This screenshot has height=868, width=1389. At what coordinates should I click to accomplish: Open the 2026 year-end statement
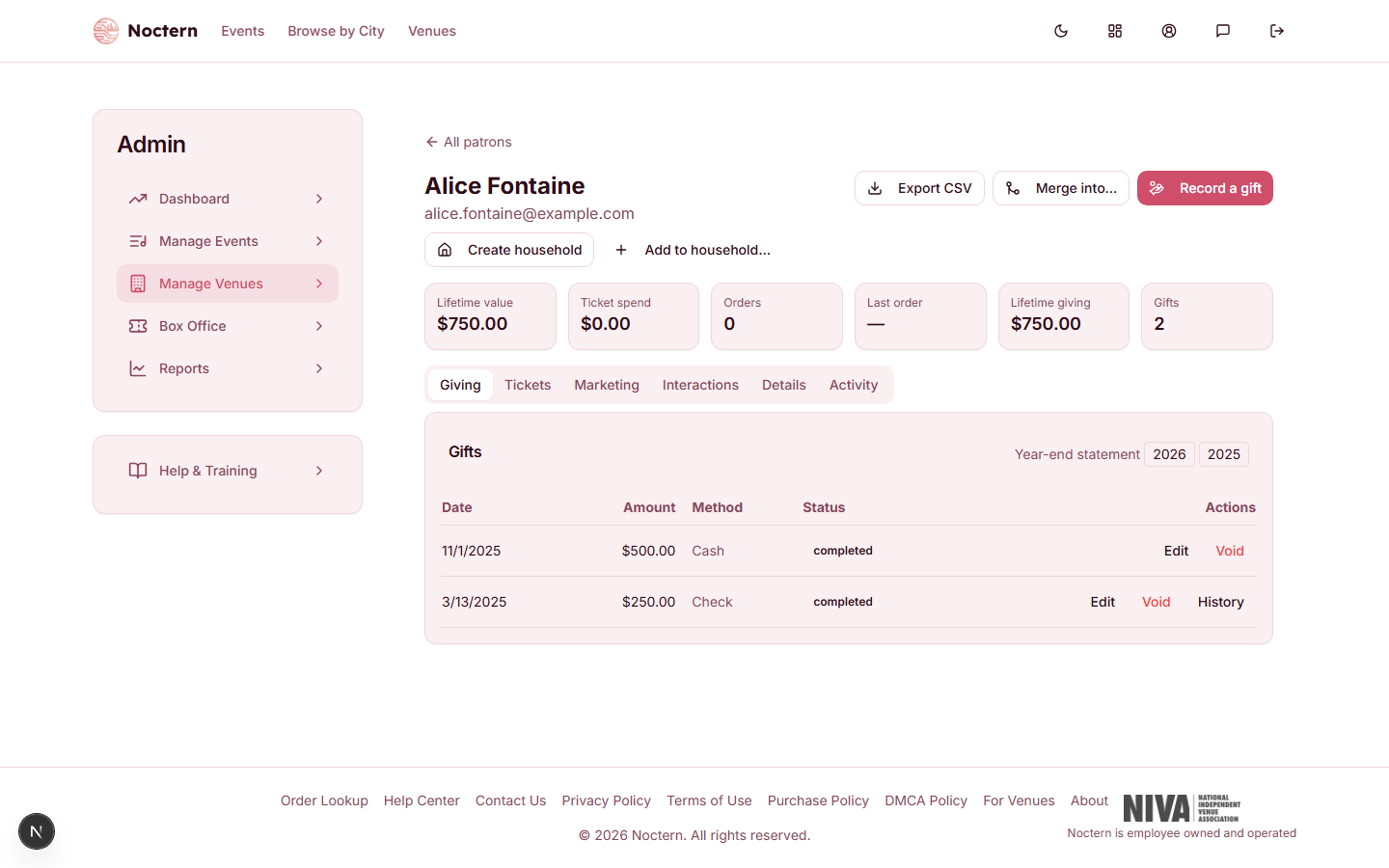click(x=1169, y=454)
